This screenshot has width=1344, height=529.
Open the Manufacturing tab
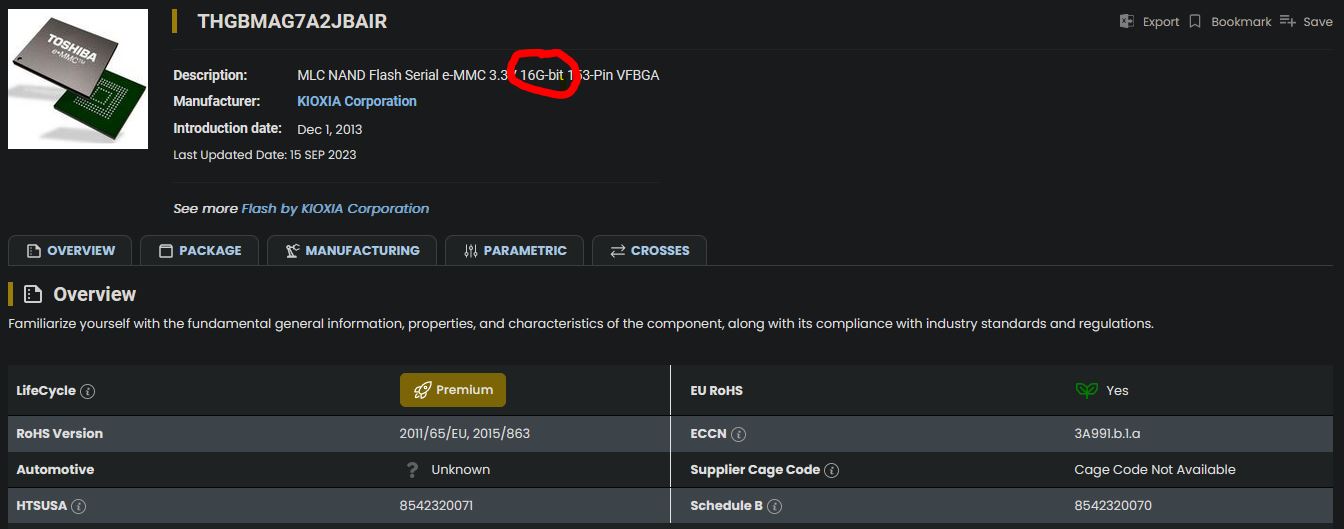[x=351, y=251]
